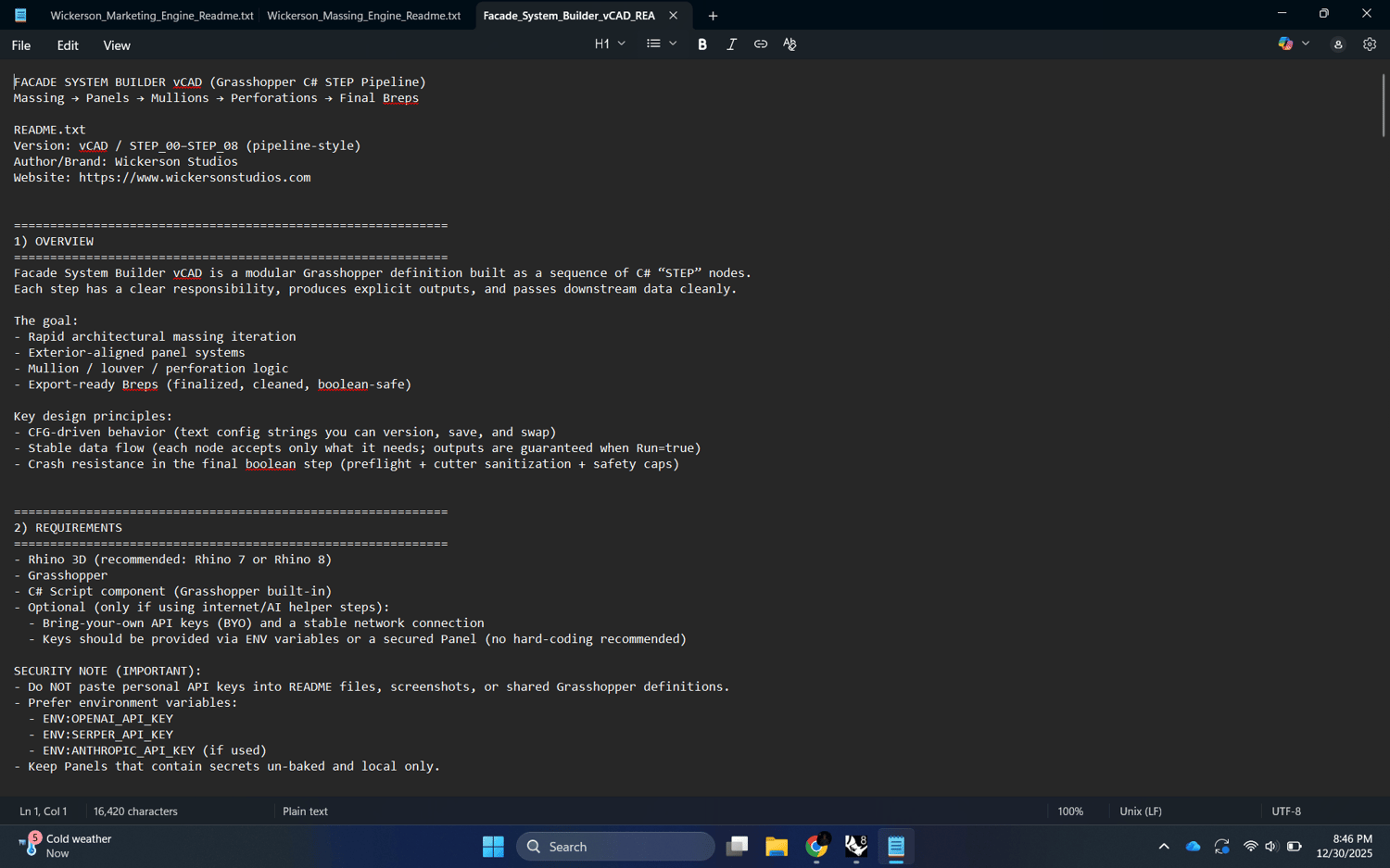Viewport: 1390px width, 868px height.
Task: Expand the Copilot dropdown arrow
Action: pyautogui.click(x=1306, y=44)
